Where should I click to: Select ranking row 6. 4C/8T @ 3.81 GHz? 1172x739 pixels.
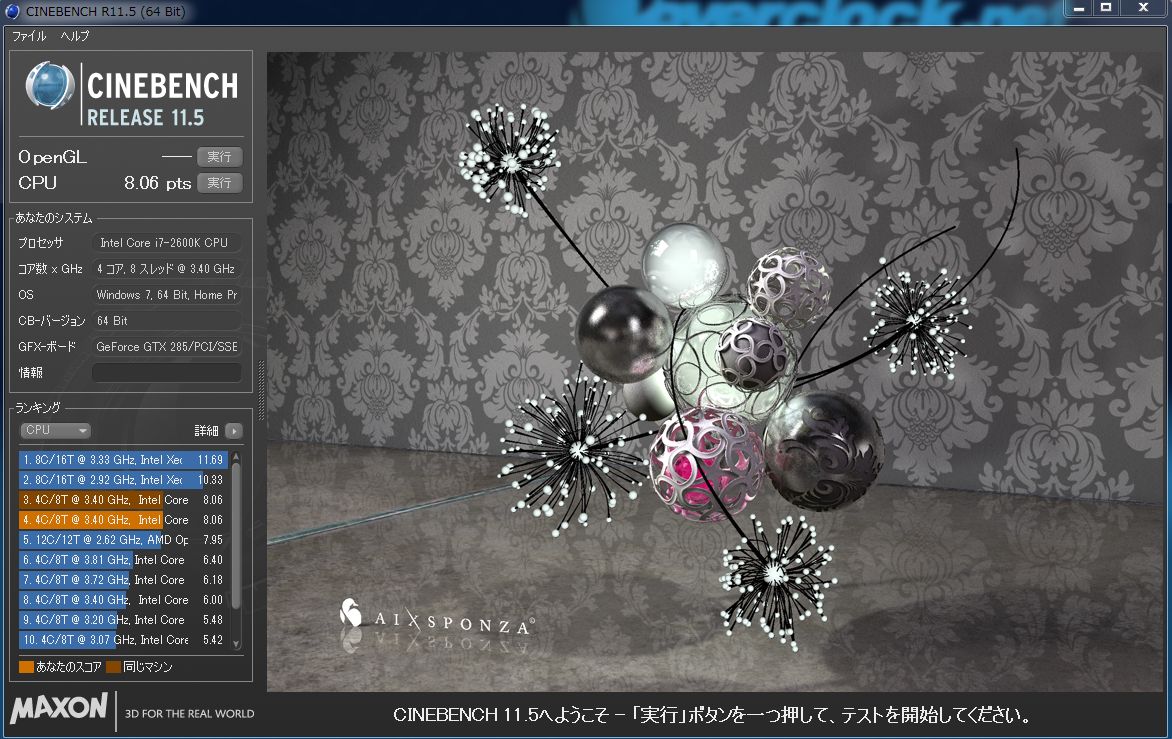pyautogui.click(x=123, y=560)
